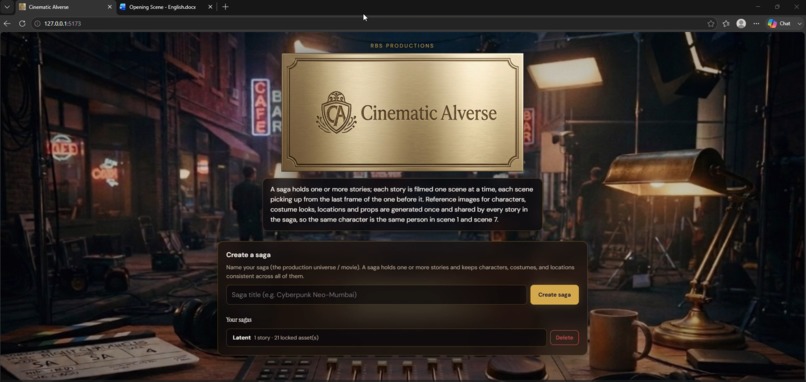Image resolution: width=806 pixels, height=382 pixels.
Task: Click the 1 story · 21 locked asset(s) text
Action: 286,338
